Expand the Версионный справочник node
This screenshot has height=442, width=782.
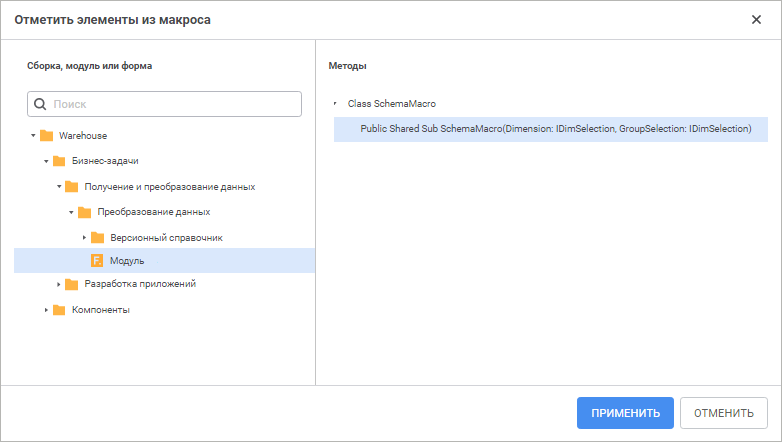tap(84, 238)
